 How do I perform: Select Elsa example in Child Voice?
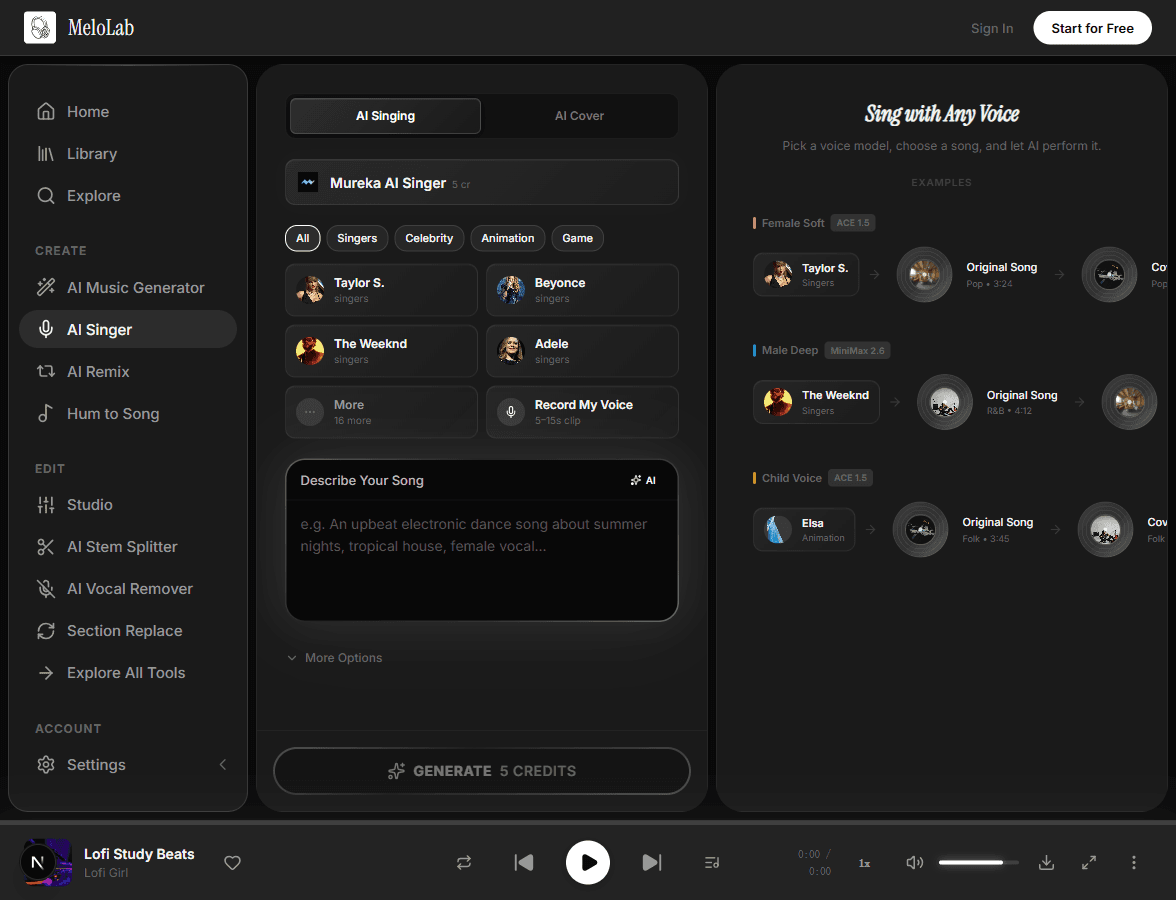(804, 530)
